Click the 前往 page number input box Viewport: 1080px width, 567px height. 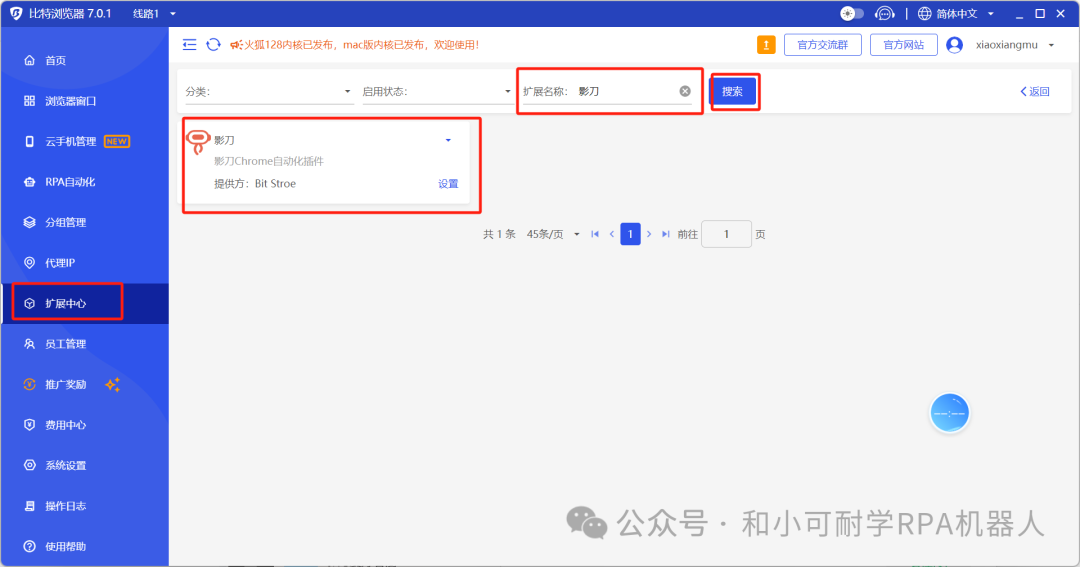726,234
